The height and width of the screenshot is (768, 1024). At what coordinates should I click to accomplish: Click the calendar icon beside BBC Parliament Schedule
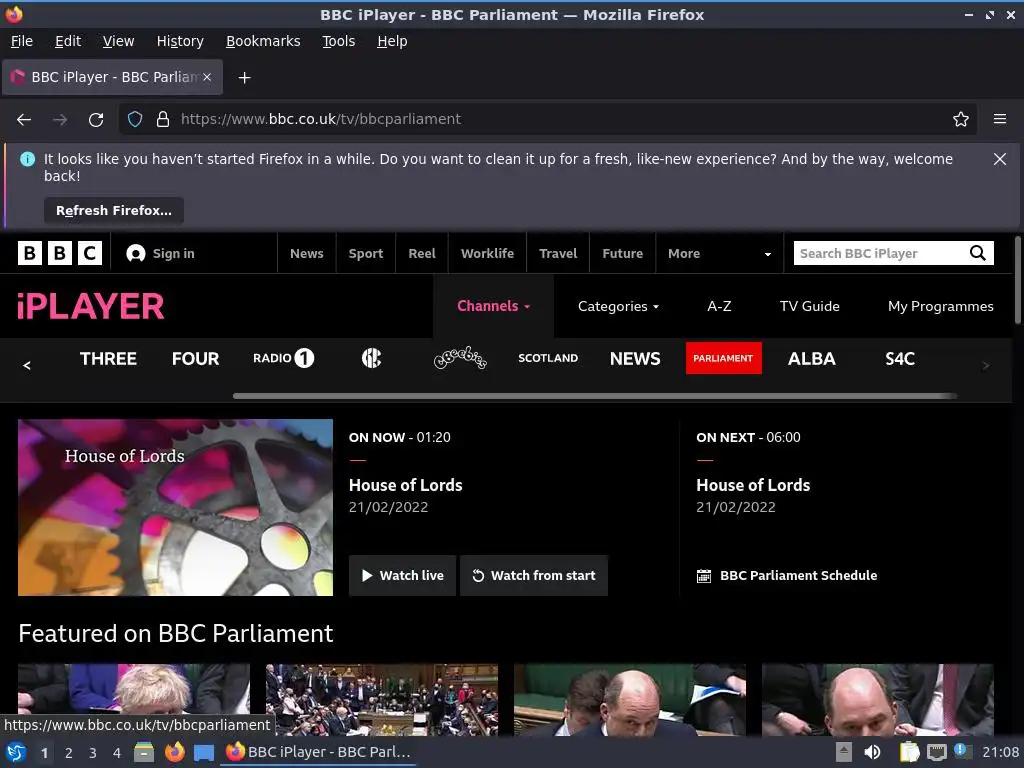[704, 576]
